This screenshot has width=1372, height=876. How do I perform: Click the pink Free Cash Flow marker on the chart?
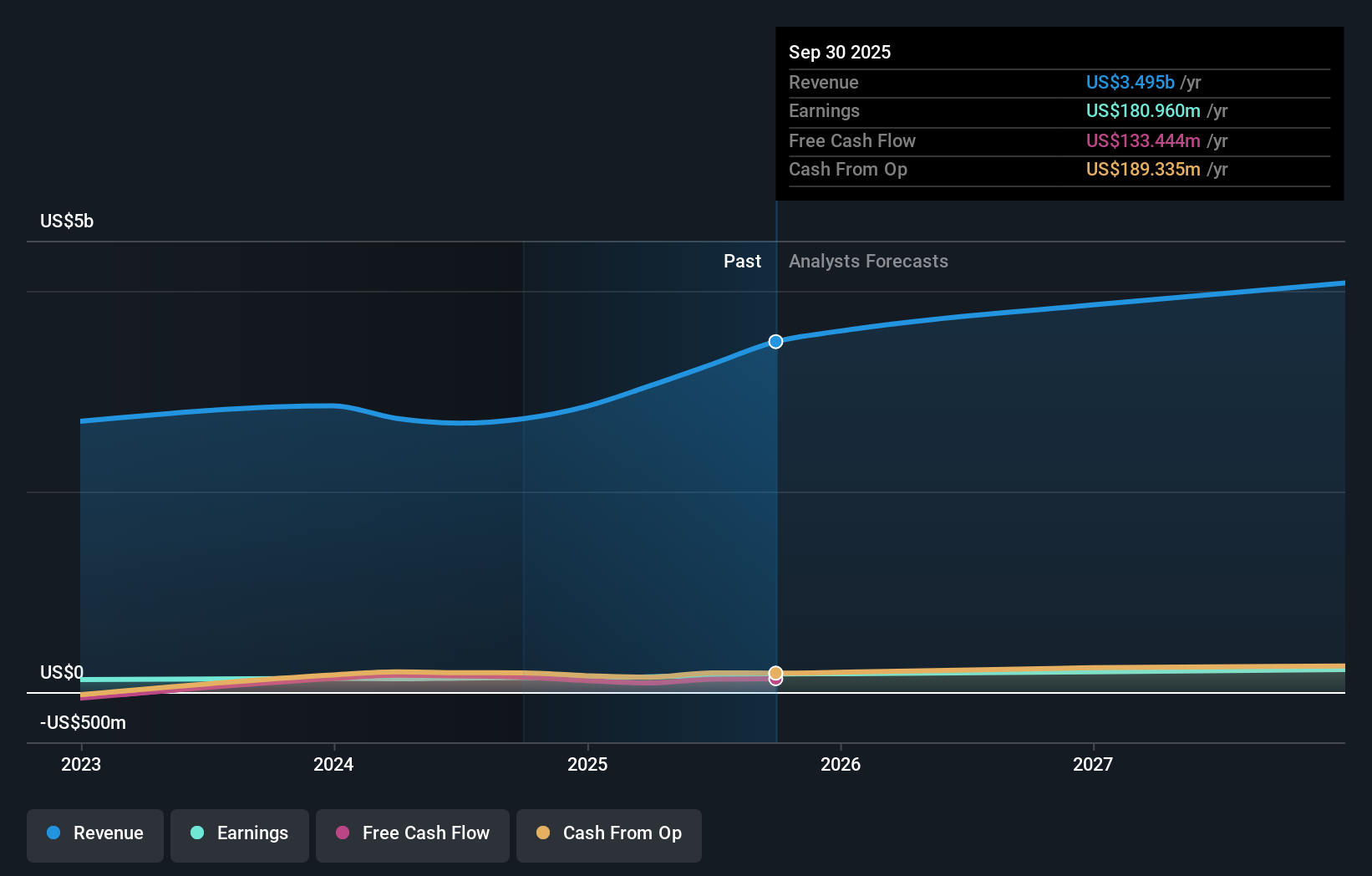(775, 680)
